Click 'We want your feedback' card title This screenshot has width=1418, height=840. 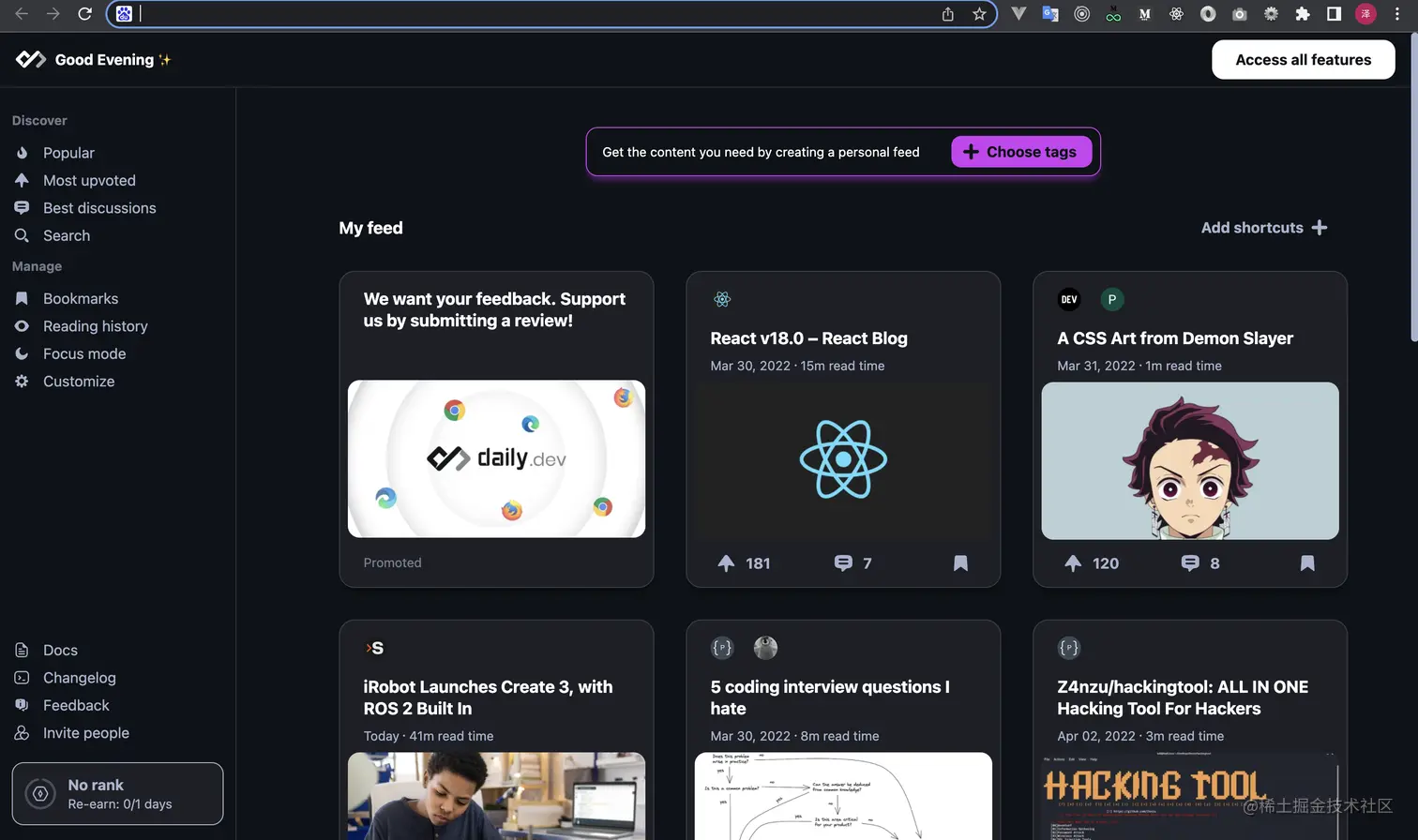[494, 309]
